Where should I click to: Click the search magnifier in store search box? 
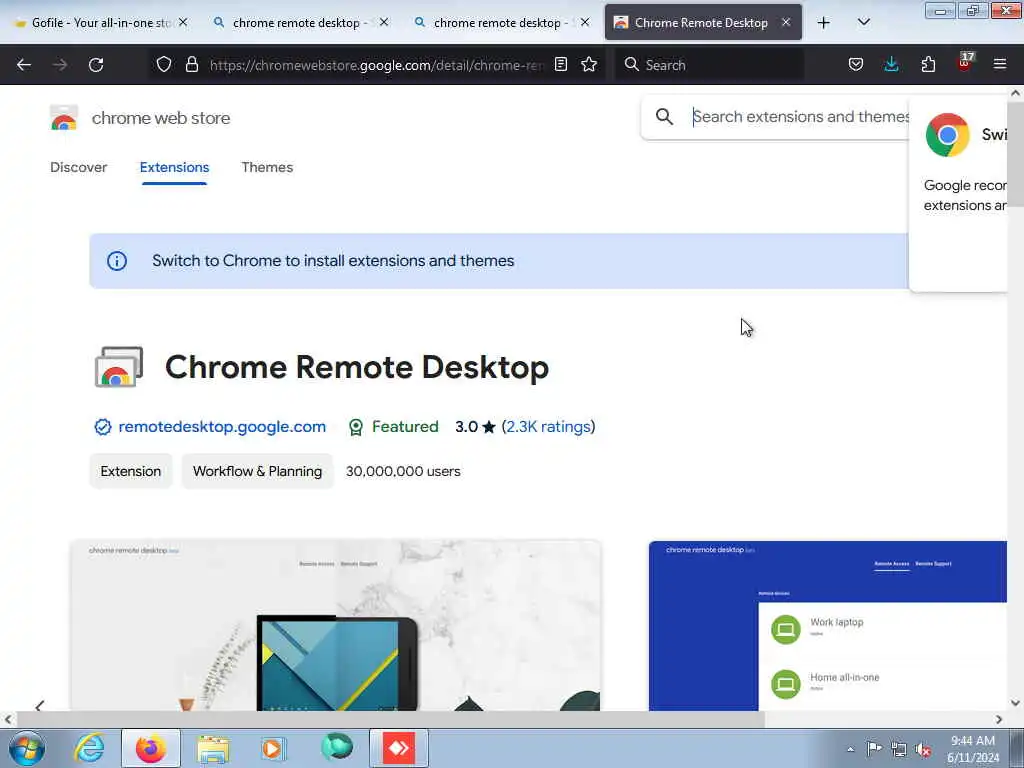coord(664,117)
